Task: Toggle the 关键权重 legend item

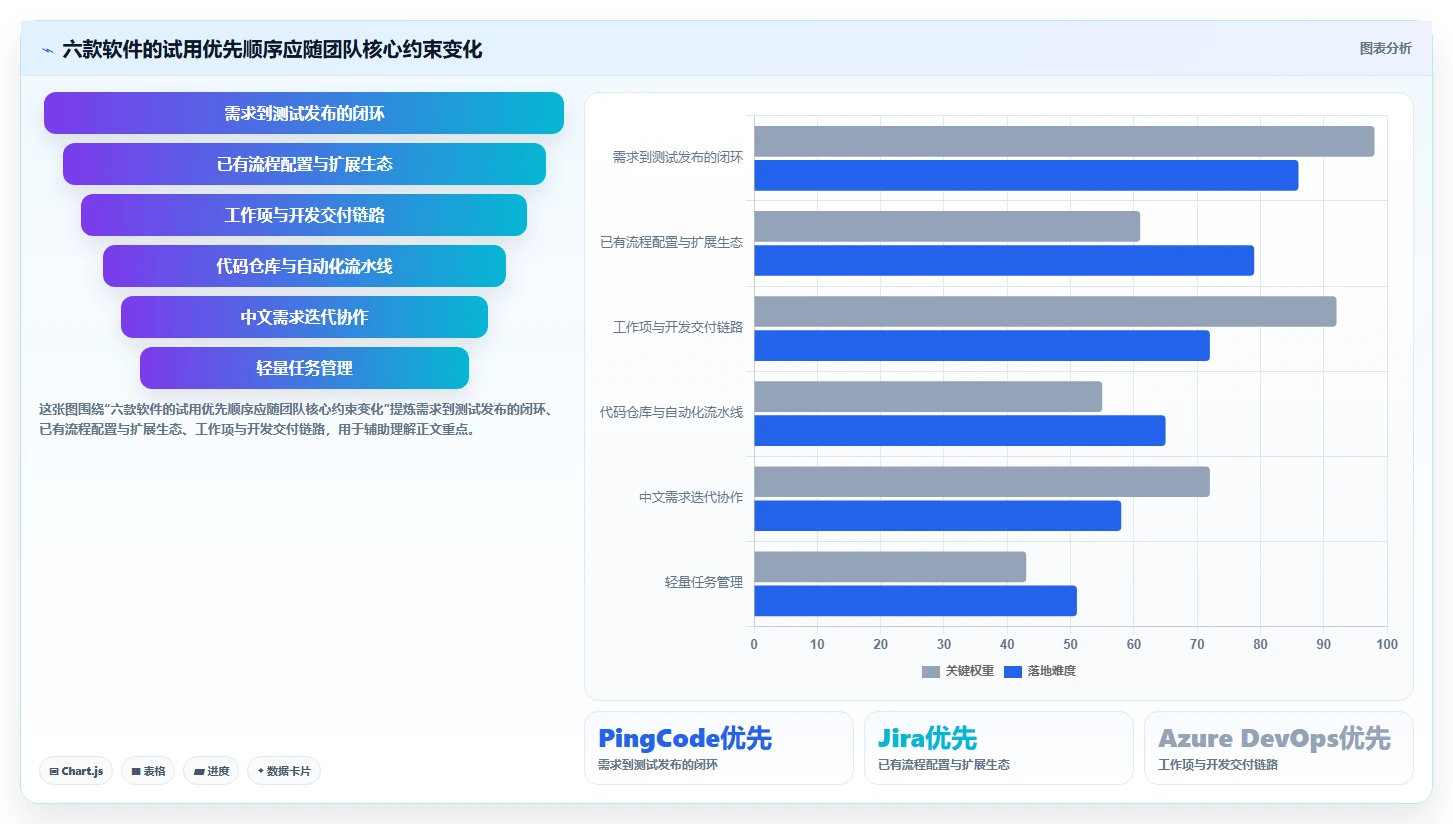Action: pyautogui.click(x=957, y=671)
